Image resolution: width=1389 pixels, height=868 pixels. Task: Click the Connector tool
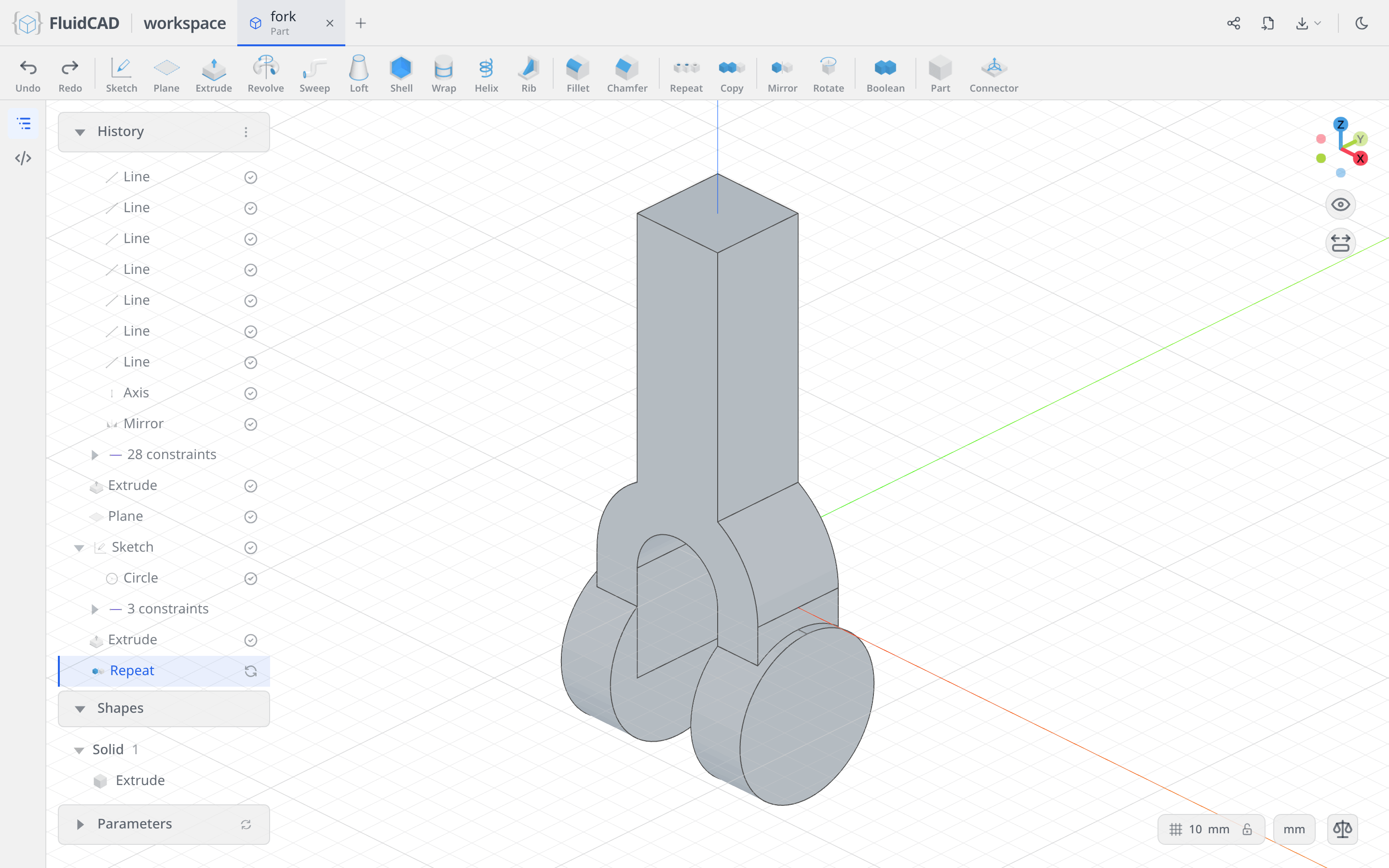994,75
